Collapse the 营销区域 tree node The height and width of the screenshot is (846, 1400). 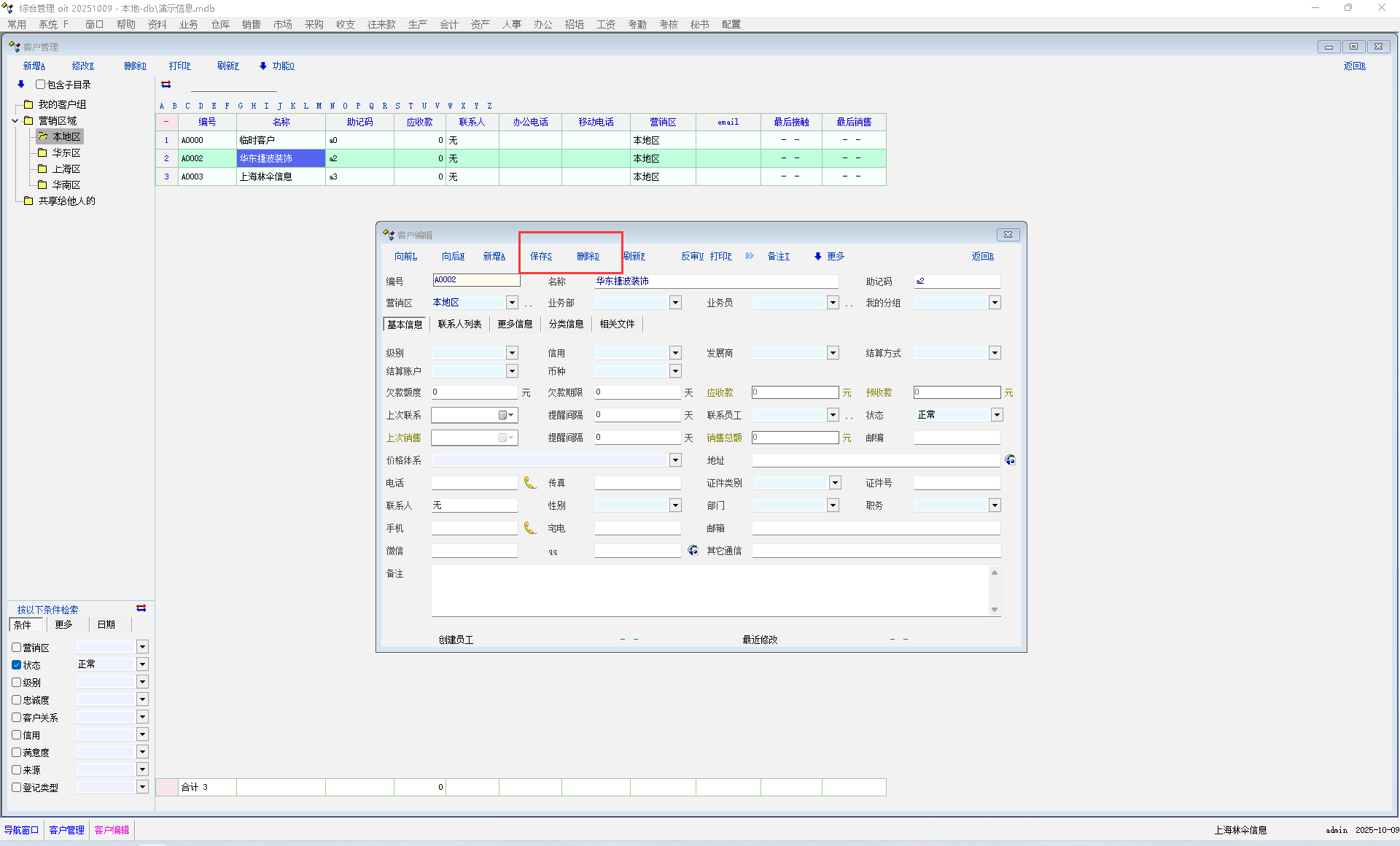[x=15, y=121]
